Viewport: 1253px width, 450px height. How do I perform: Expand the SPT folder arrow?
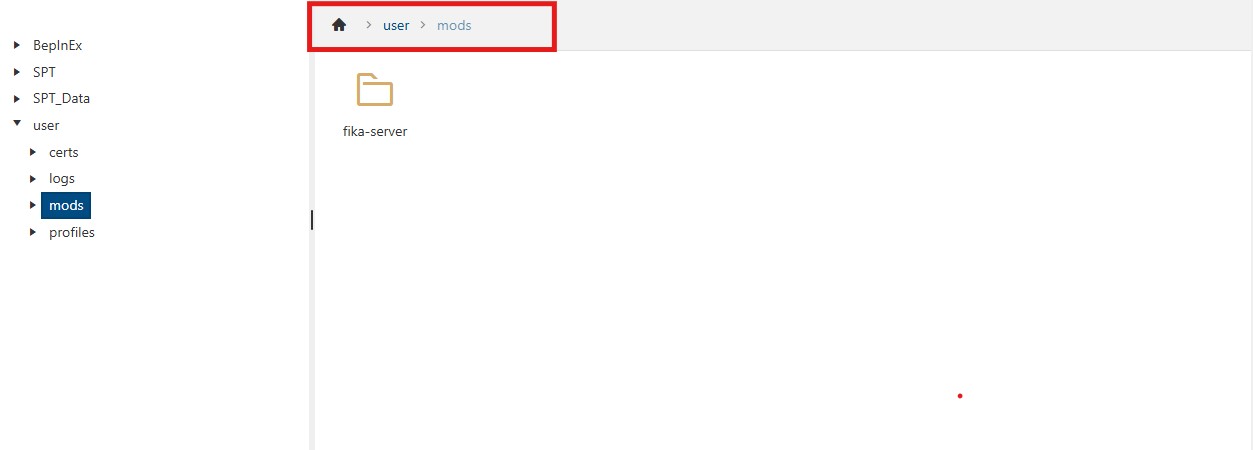(x=17, y=72)
